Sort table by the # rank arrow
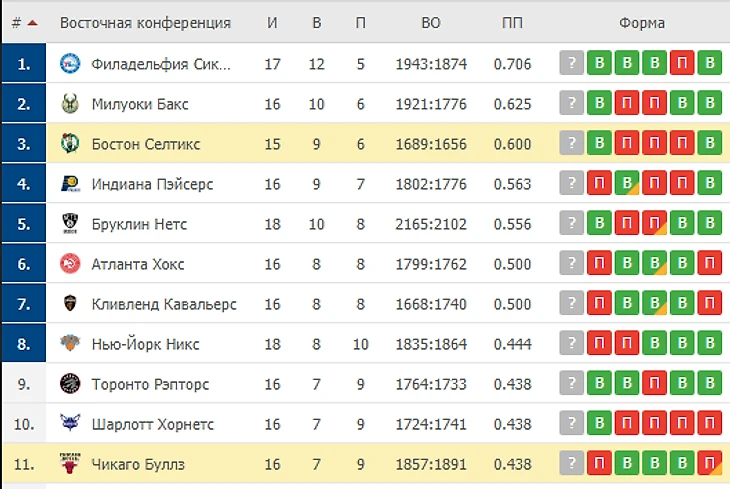Screen dimensions: 730x489 click(32, 22)
